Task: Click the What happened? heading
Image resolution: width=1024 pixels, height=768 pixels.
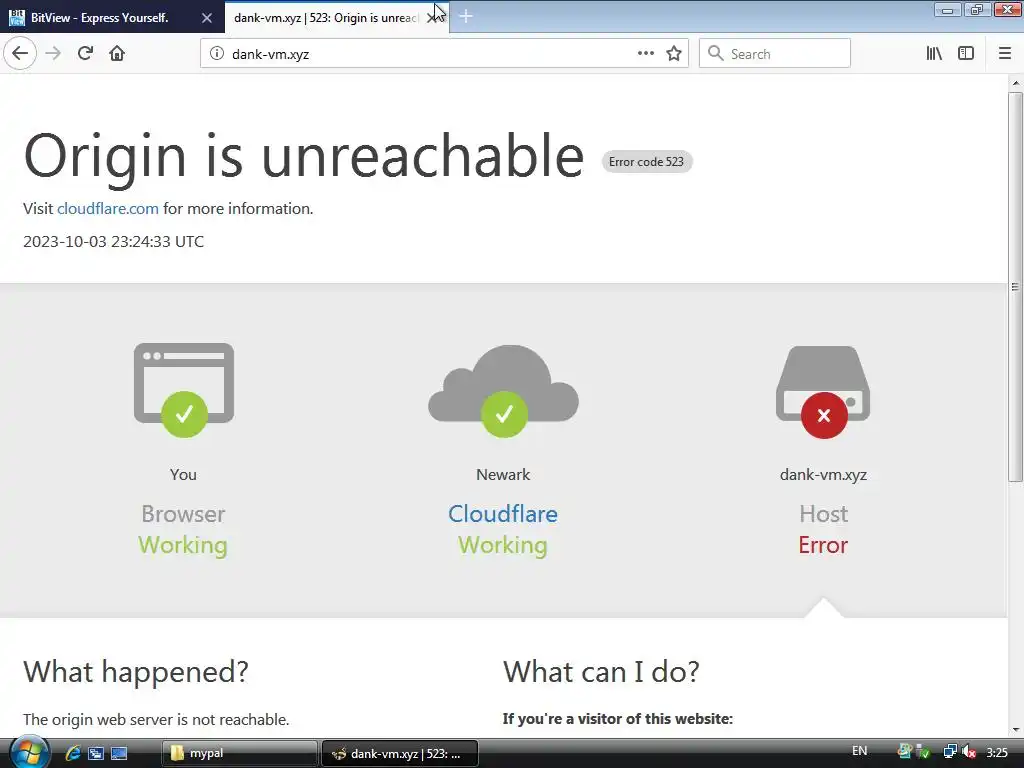Action: pos(136,671)
